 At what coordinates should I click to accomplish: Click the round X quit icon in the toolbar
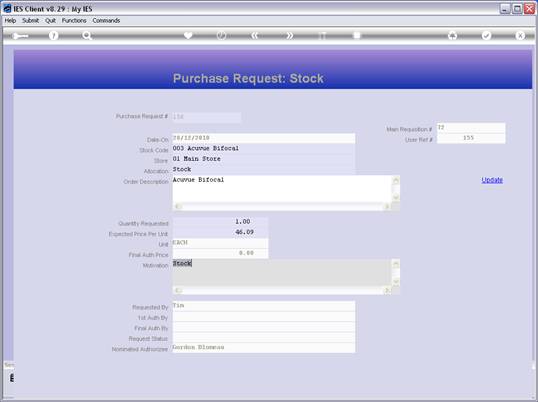point(520,35)
